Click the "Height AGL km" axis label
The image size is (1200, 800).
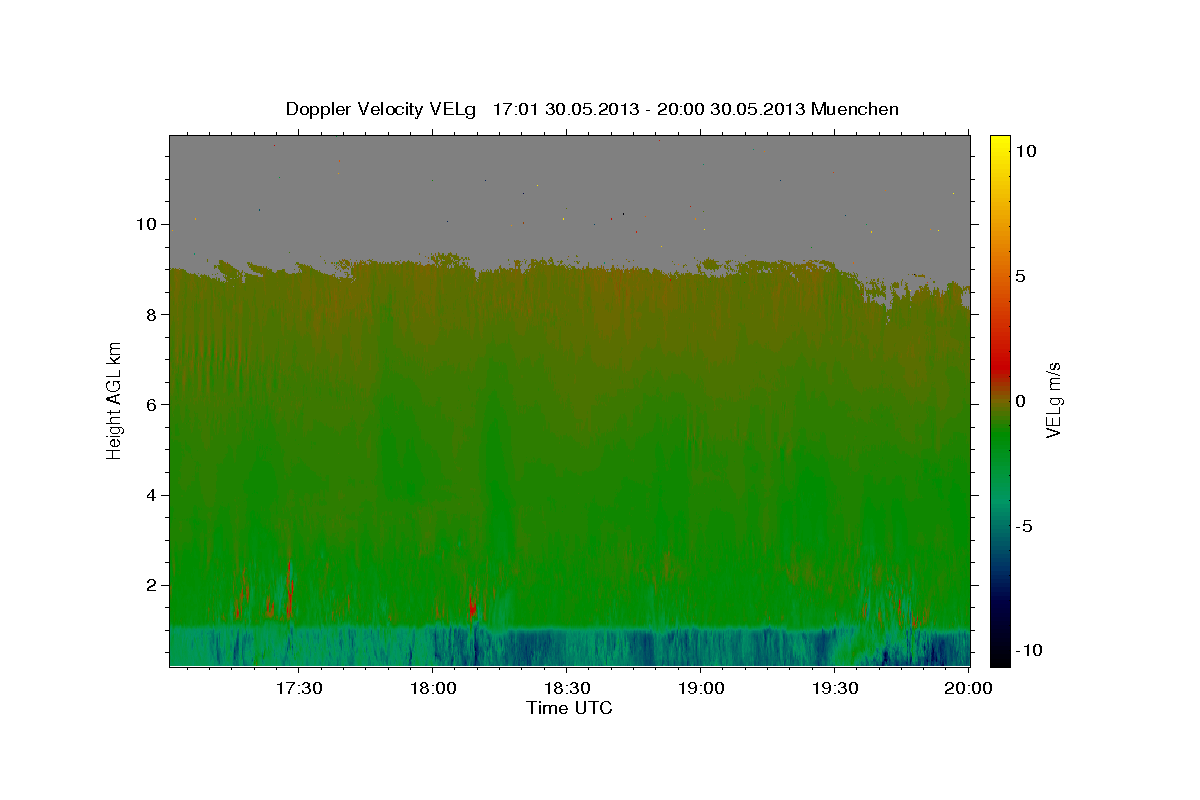pyautogui.click(x=115, y=400)
